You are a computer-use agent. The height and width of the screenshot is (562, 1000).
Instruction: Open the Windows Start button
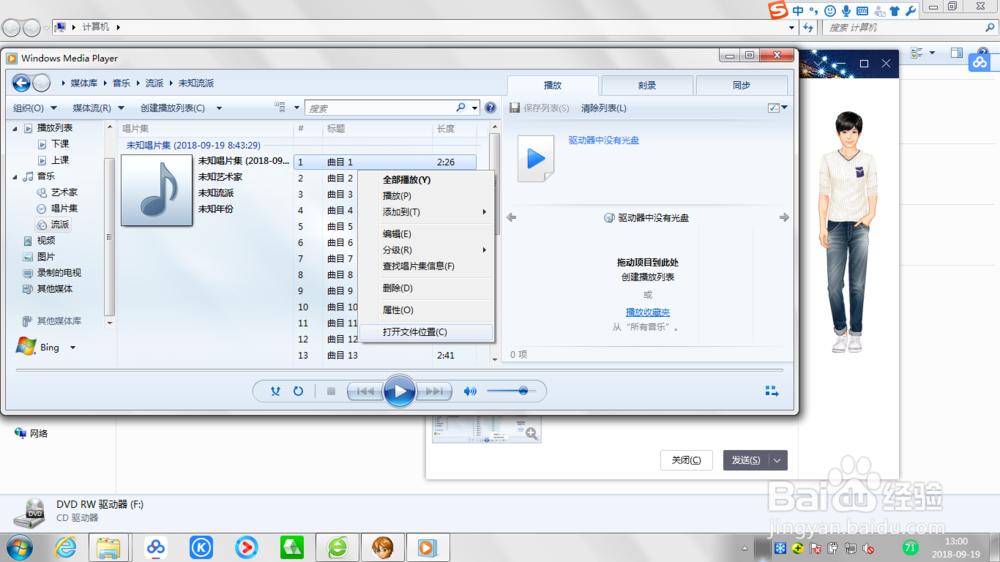tap(19, 547)
